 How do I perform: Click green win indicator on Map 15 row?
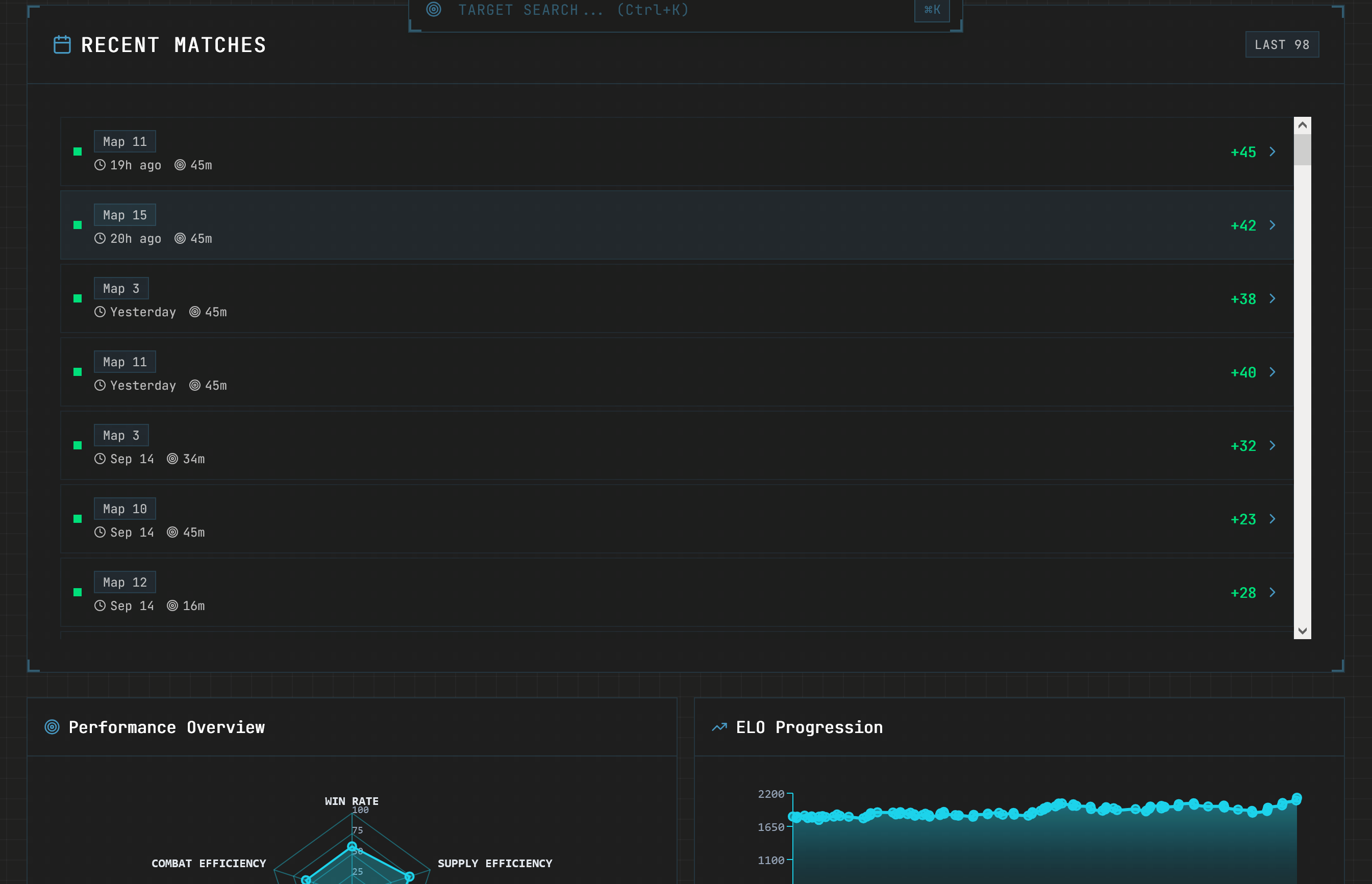click(x=78, y=225)
